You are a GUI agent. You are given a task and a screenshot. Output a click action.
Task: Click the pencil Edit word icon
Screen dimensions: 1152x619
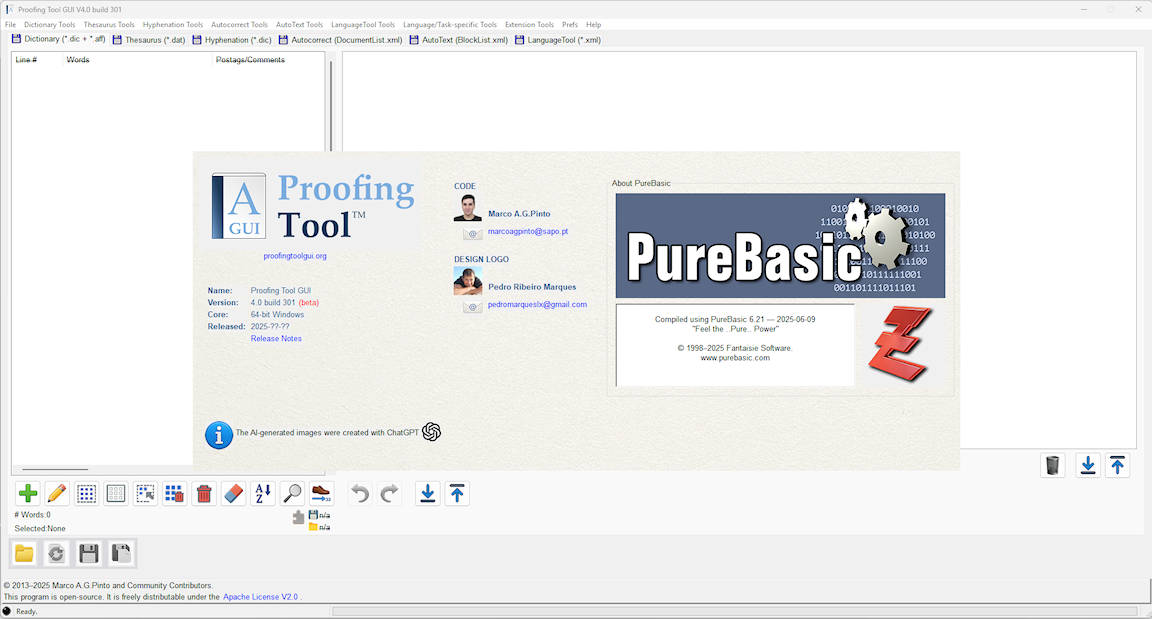(57, 493)
